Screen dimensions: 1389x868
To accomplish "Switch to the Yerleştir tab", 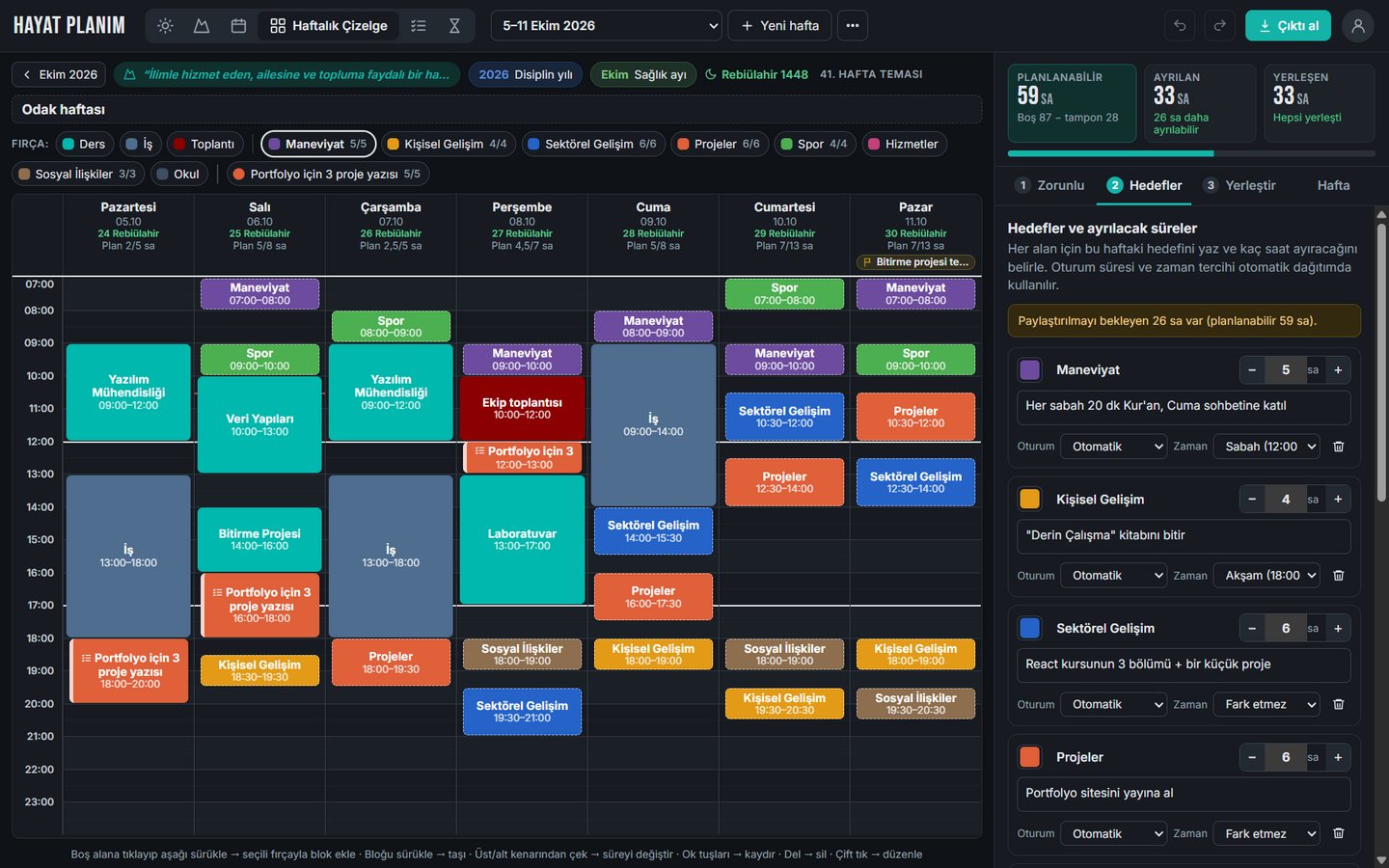I will (1239, 185).
